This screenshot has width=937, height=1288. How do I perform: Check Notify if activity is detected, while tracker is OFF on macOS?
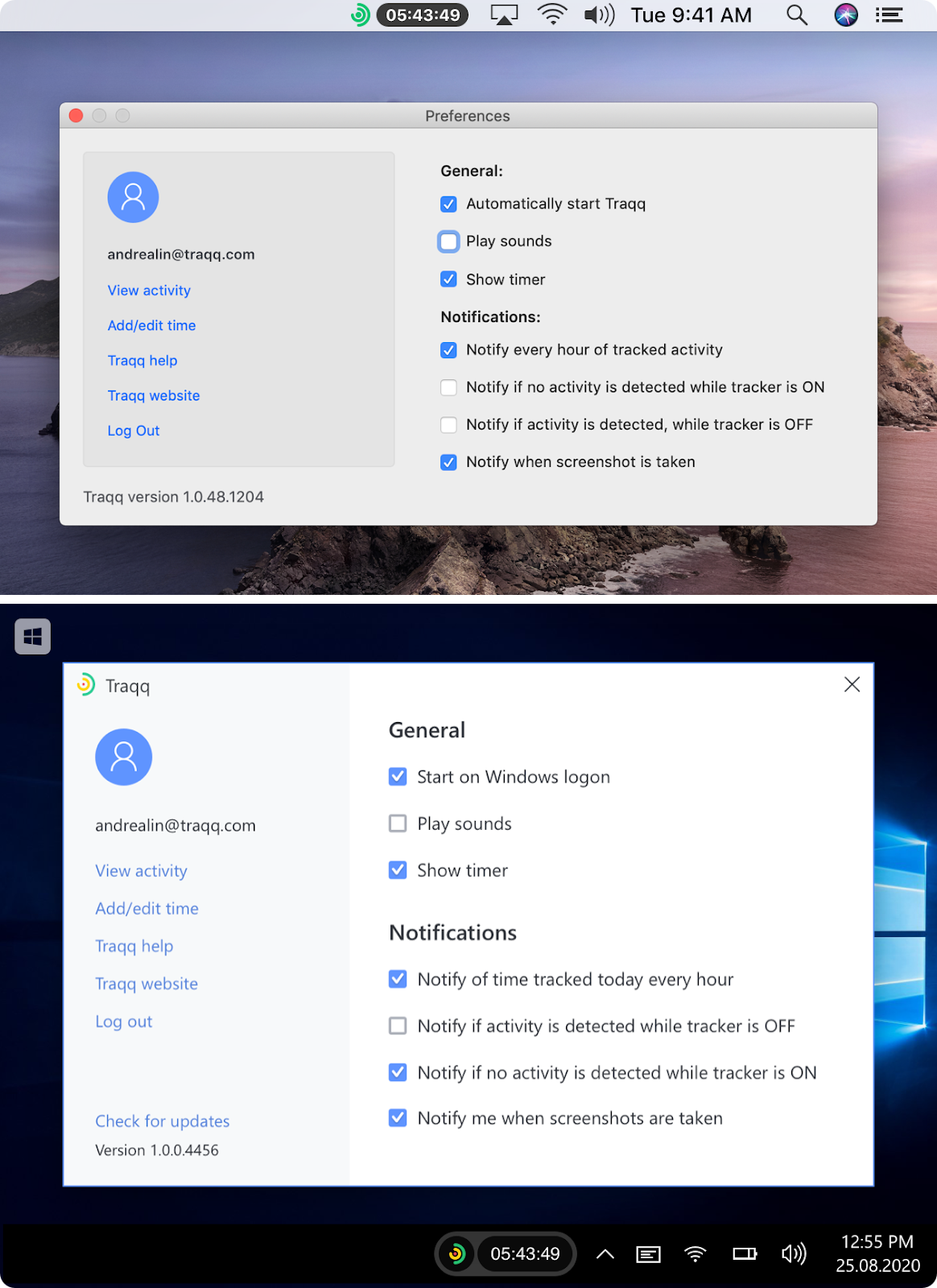pos(449,424)
